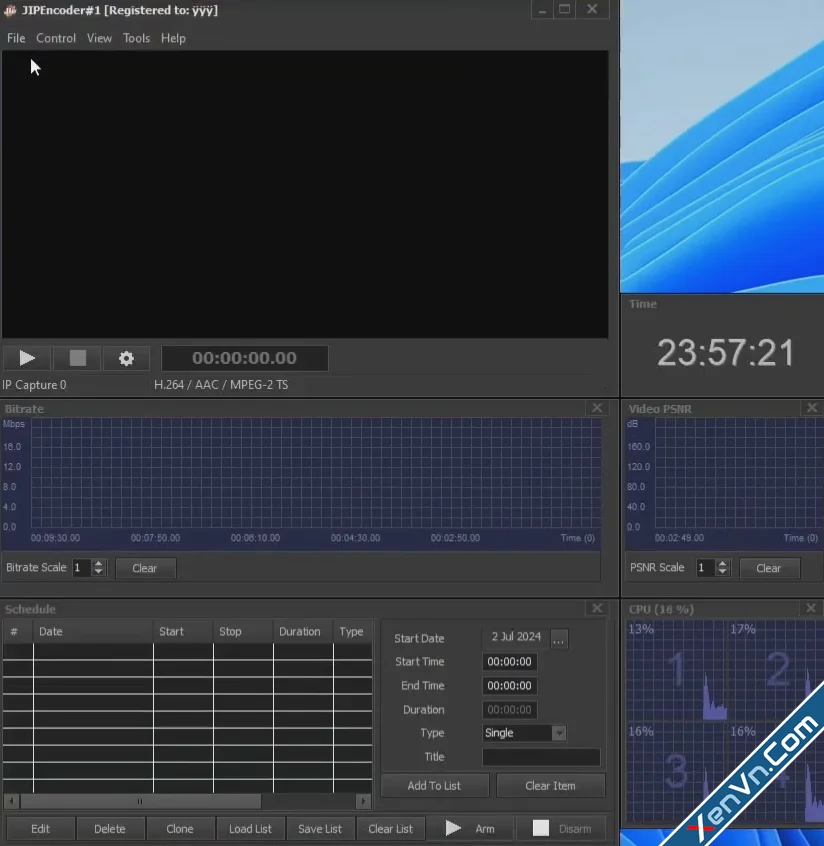The width and height of the screenshot is (824, 846).
Task: Increase the PSNR Scale value
Action: click(x=722, y=564)
